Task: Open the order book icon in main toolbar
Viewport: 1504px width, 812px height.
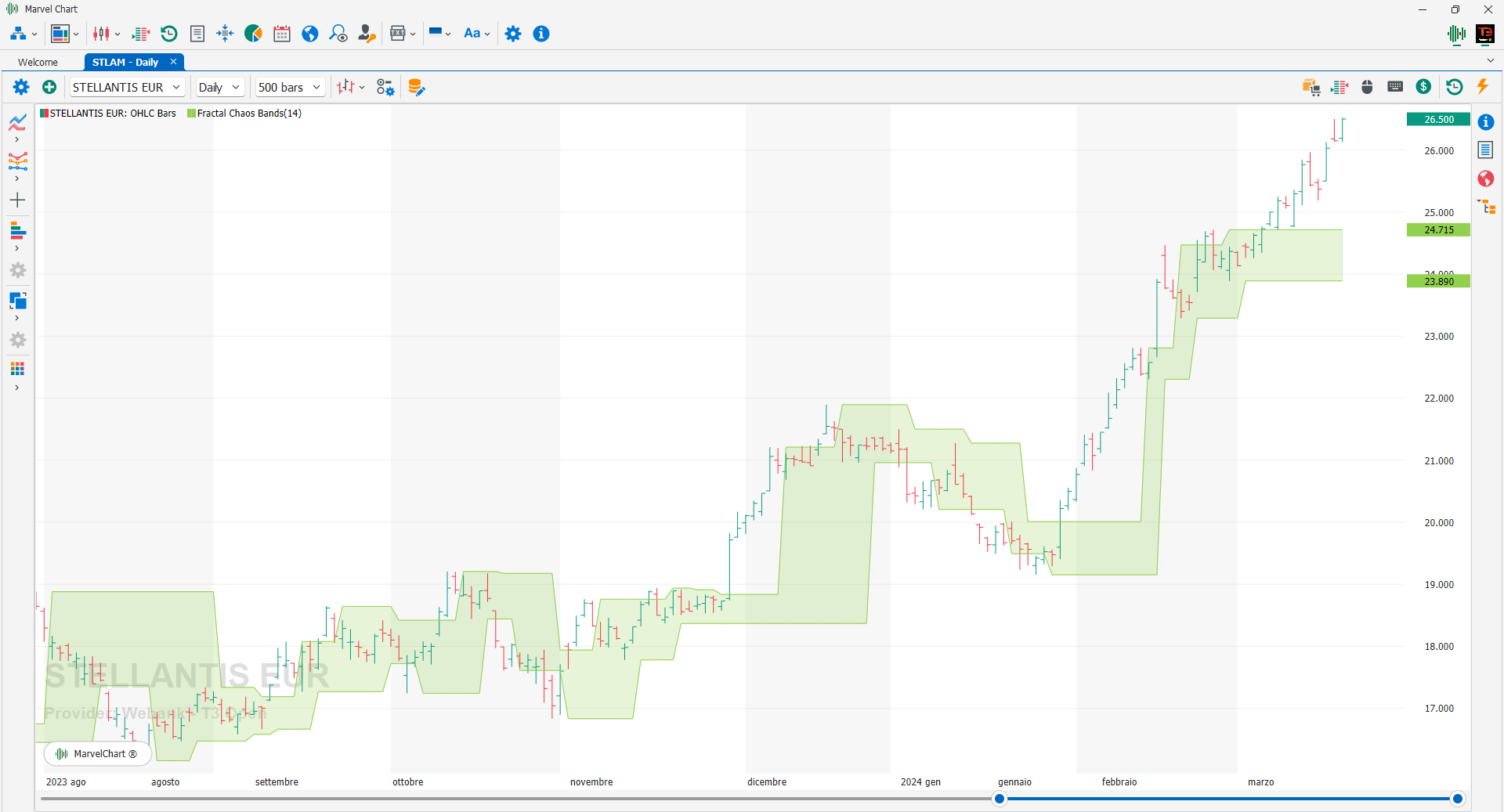Action: 141,34
